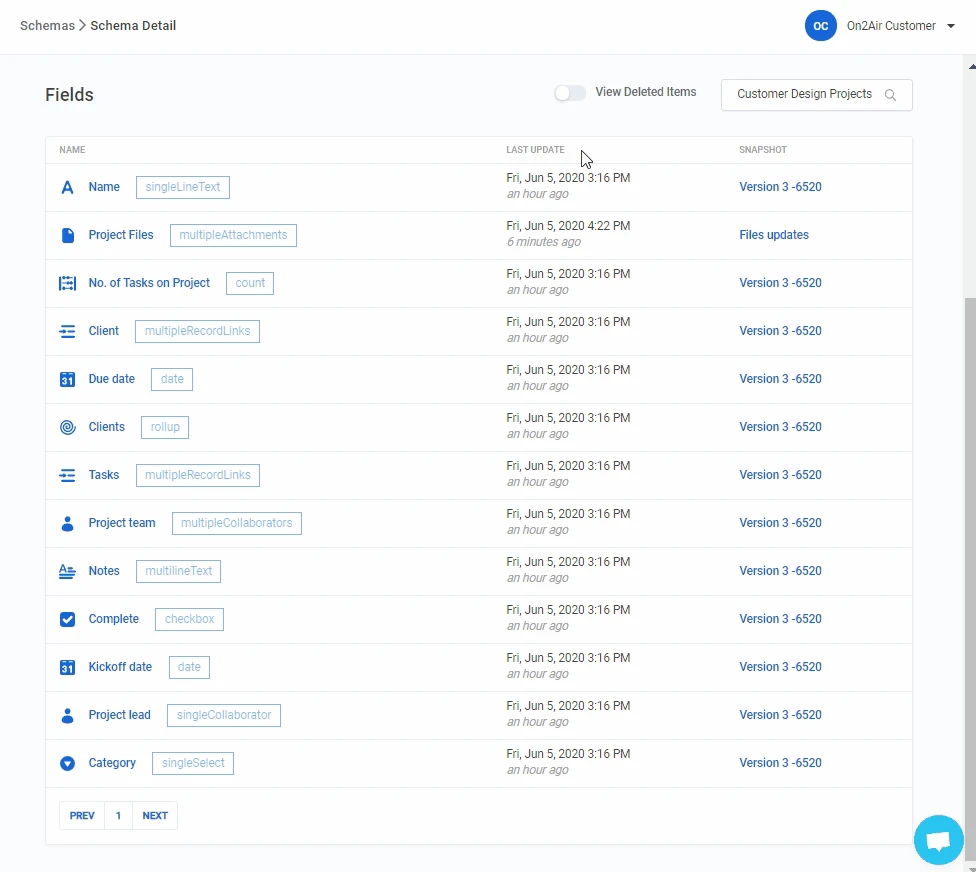The image size is (976, 872).
Task: Open the Files updates snapshot link
Action: pyautogui.click(x=773, y=235)
